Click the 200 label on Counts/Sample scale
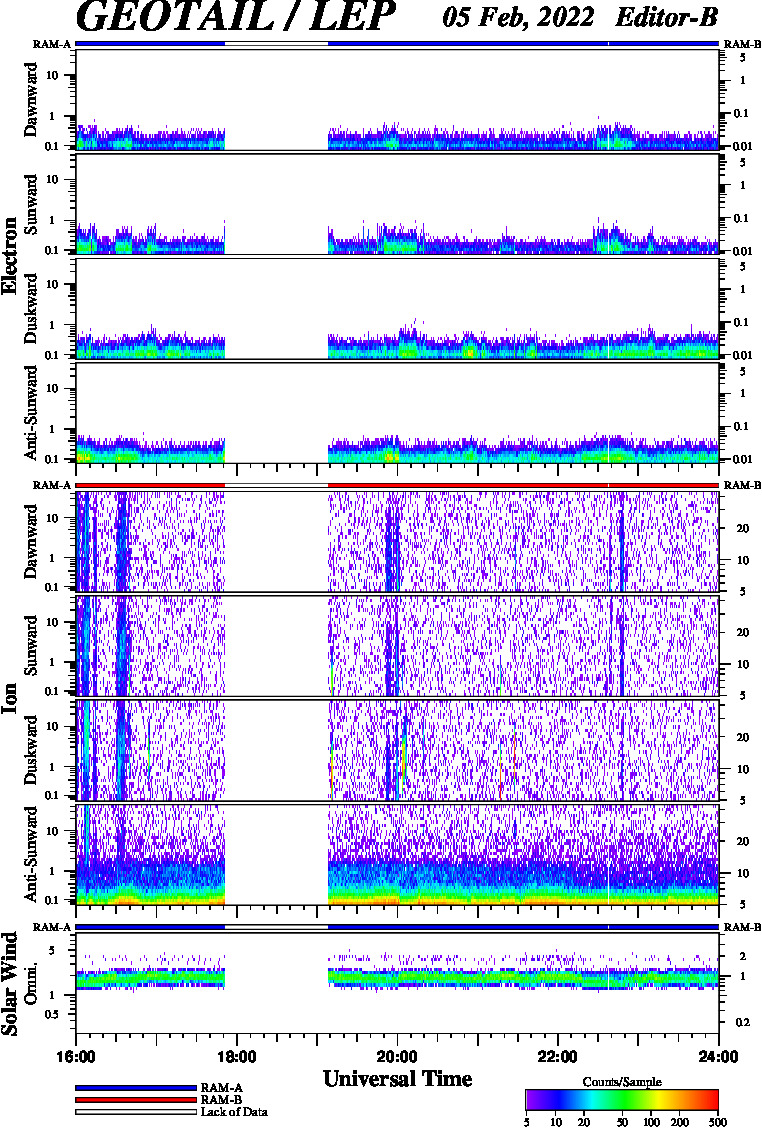Viewport: 762px width, 1128px height. (x=679, y=1122)
